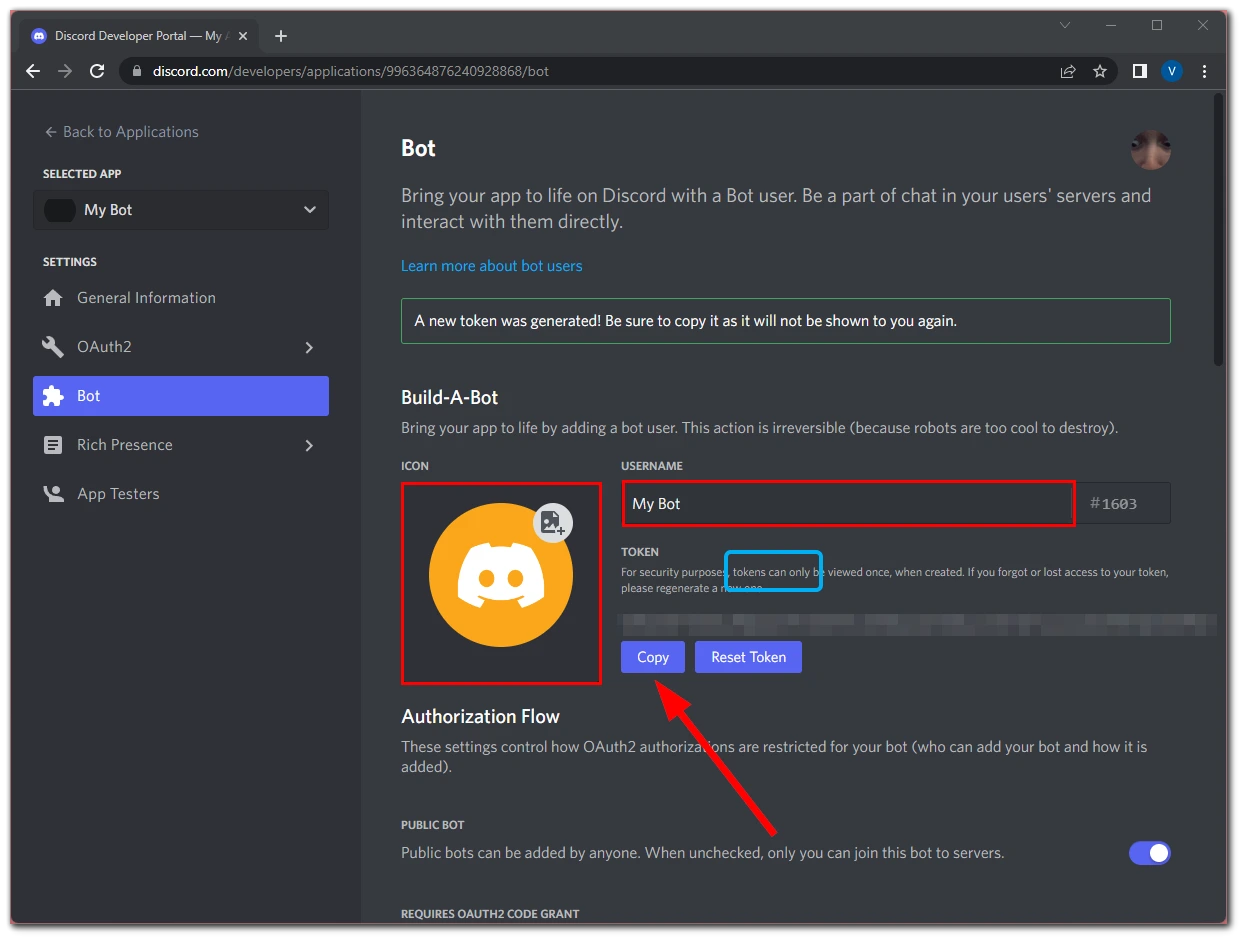Select the App Testers people icon
1245x942 pixels.
pos(53,493)
